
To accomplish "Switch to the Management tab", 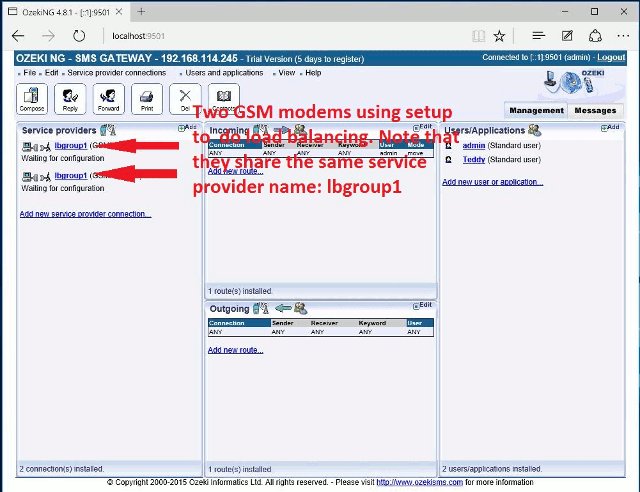I will click(536, 110).
